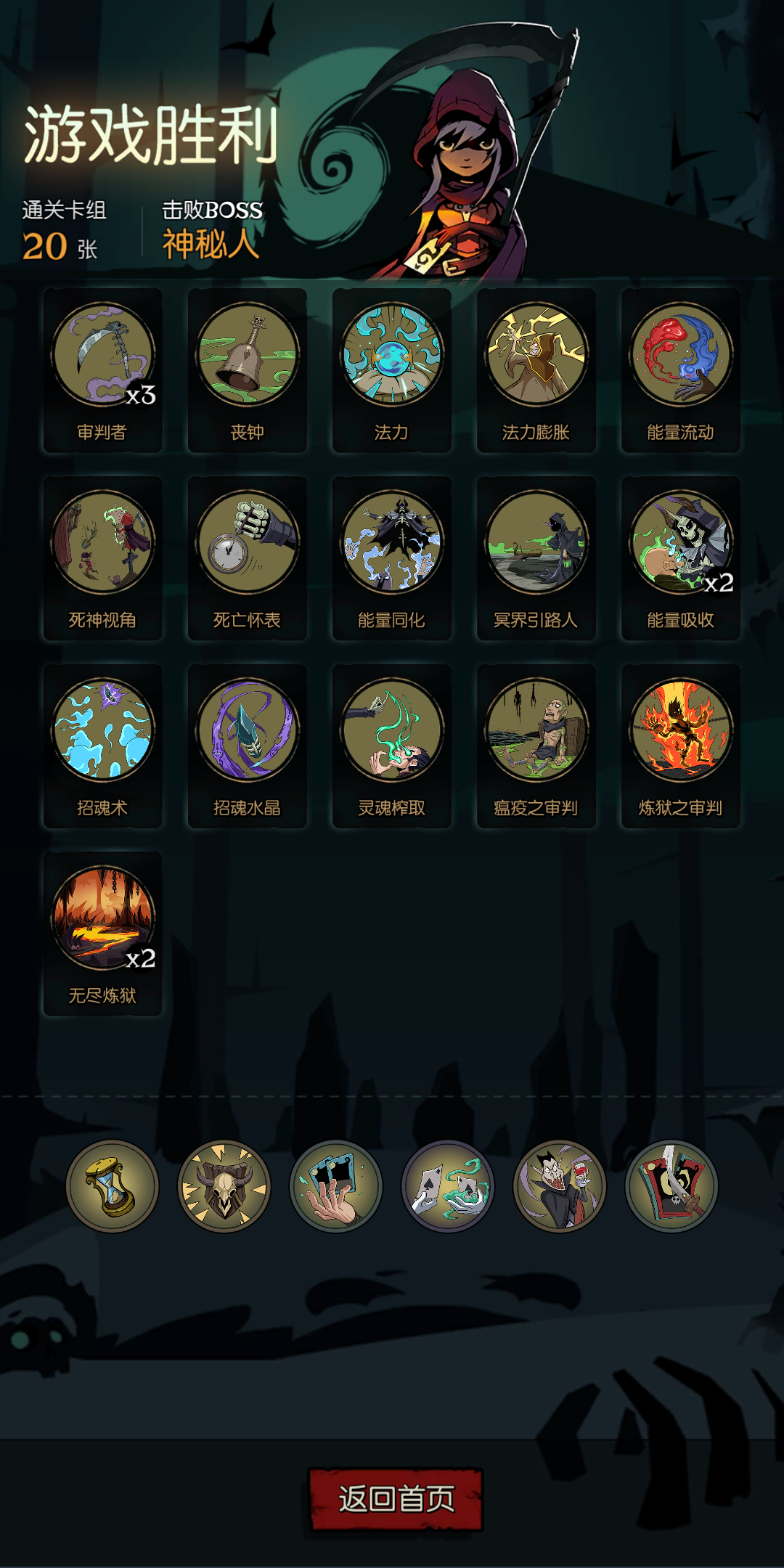The width and height of the screenshot is (784, 1568).
Task: Open the 丧钟 bell card
Action: pyautogui.click(x=247, y=371)
